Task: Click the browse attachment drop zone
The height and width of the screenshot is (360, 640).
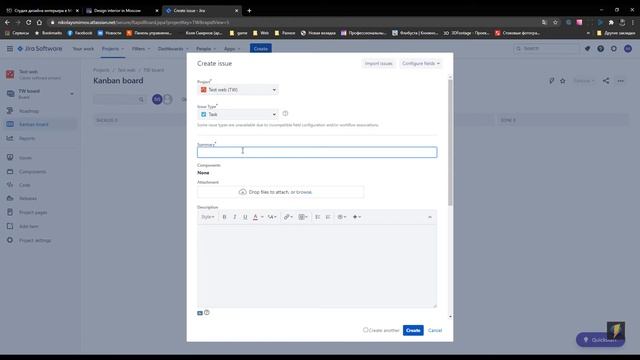Action: [280, 192]
